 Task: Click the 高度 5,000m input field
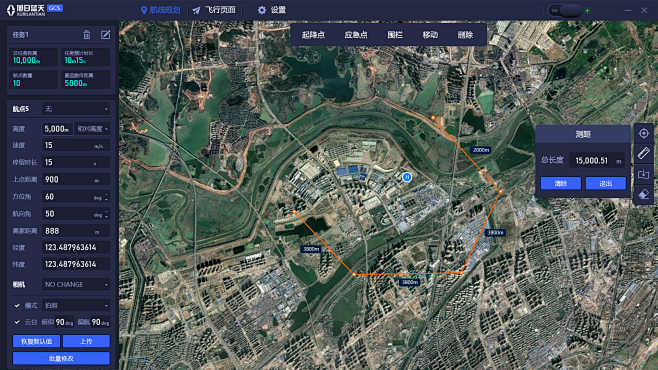click(57, 129)
